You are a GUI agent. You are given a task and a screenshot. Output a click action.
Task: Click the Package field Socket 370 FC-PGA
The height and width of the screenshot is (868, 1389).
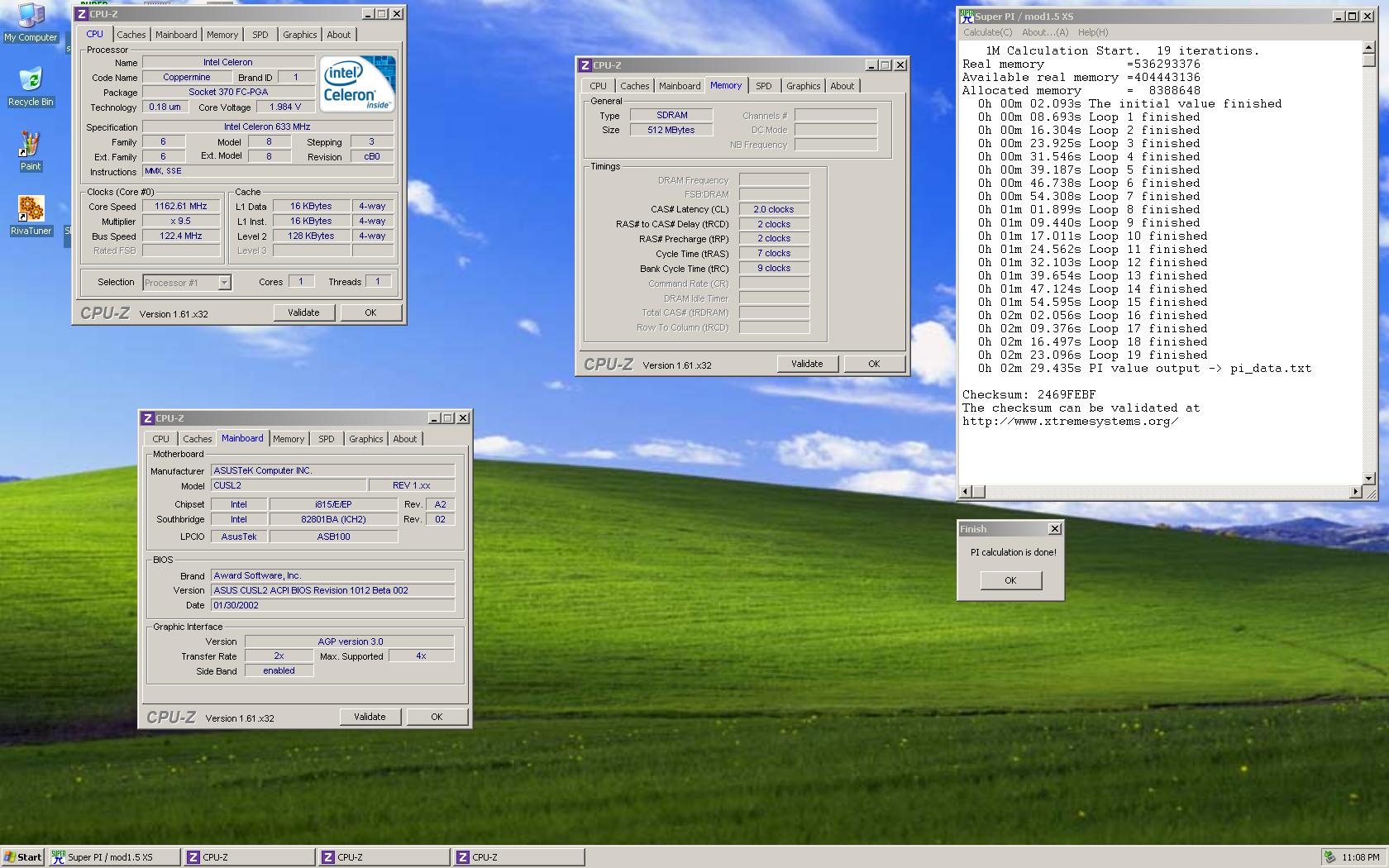click(228, 93)
